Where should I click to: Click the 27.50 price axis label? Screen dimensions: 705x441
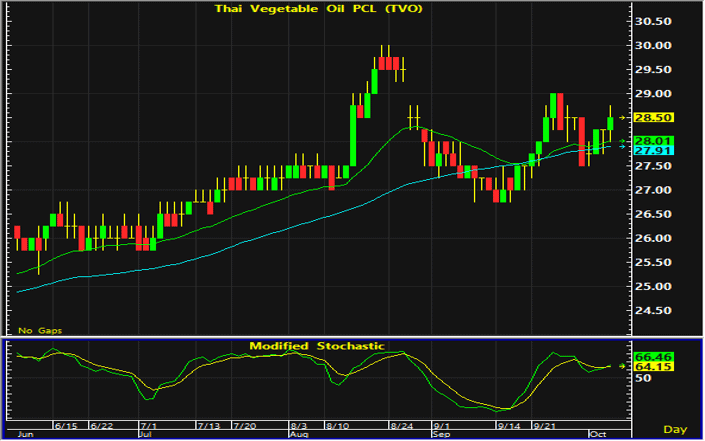click(653, 166)
